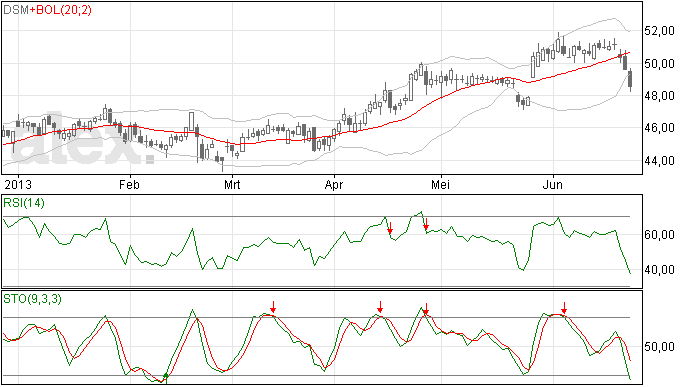690x387 pixels.
Task: Click the 60,00 RSI axis label
Action: coord(659,235)
